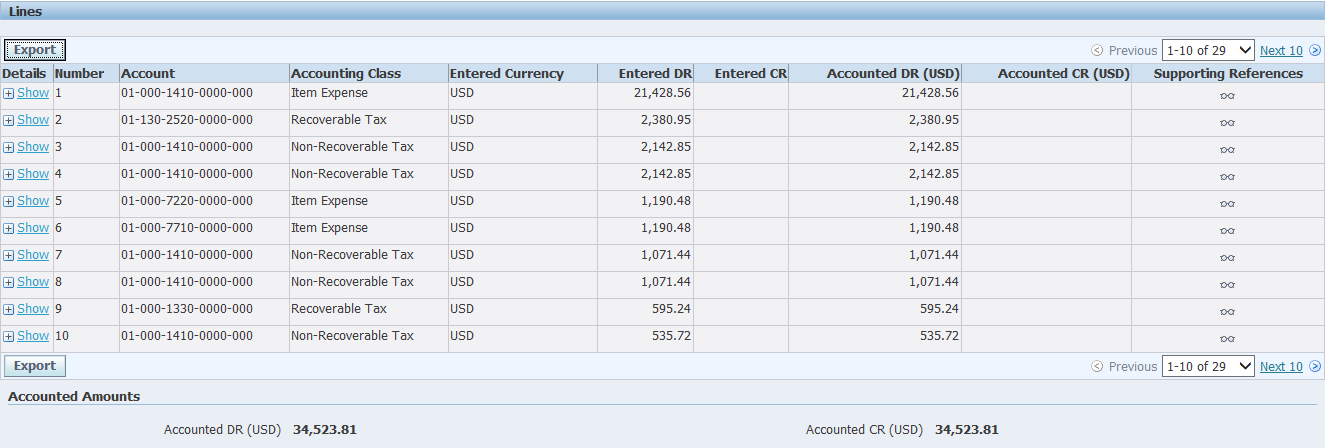
Task: Click the bottom next page arrow icon
Action: tap(1315, 367)
